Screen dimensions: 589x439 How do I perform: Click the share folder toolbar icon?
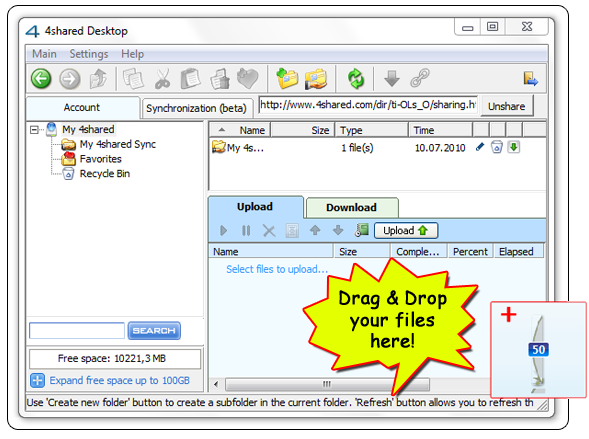pyautogui.click(x=316, y=78)
